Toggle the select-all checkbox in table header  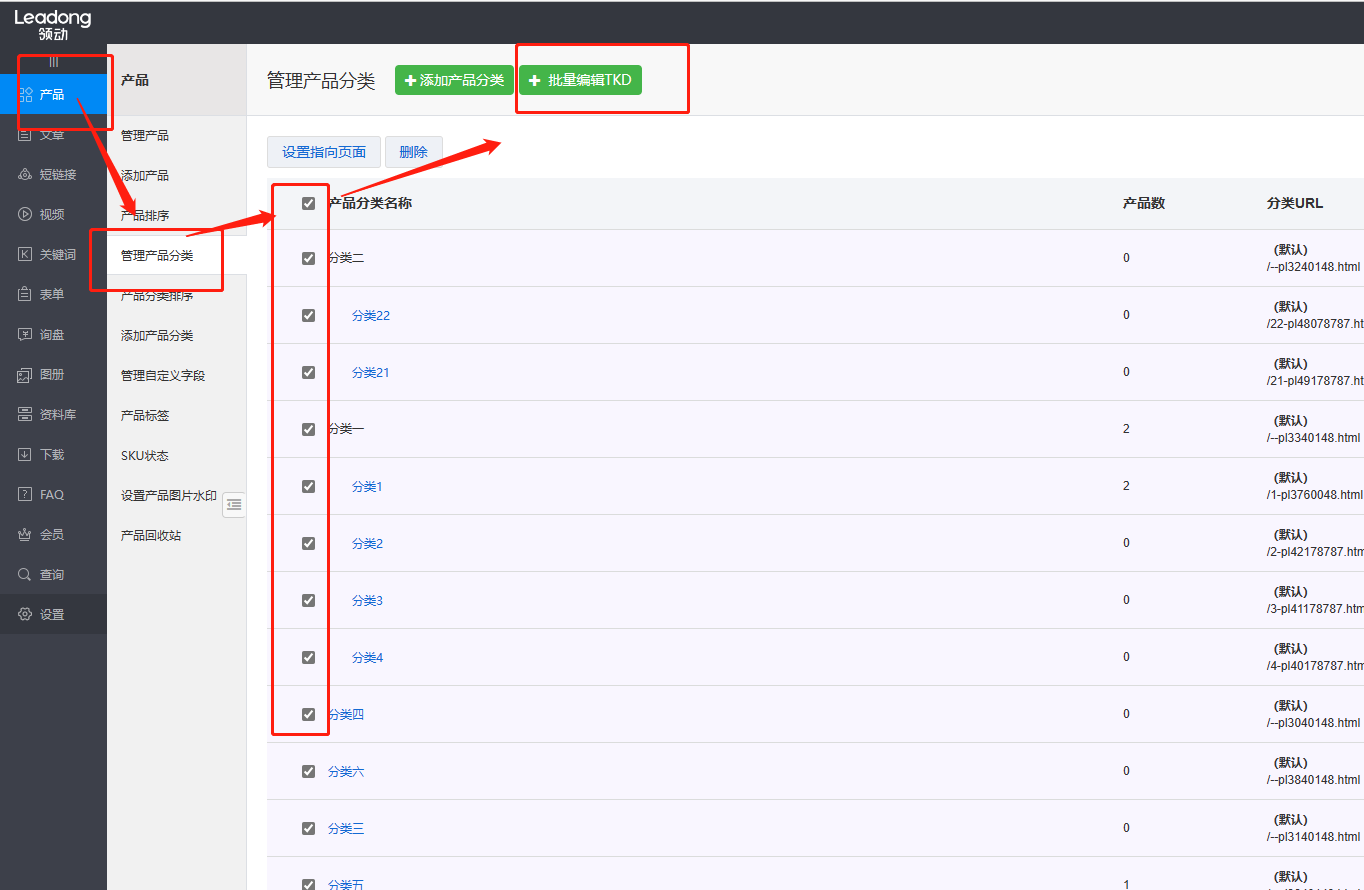[308, 204]
